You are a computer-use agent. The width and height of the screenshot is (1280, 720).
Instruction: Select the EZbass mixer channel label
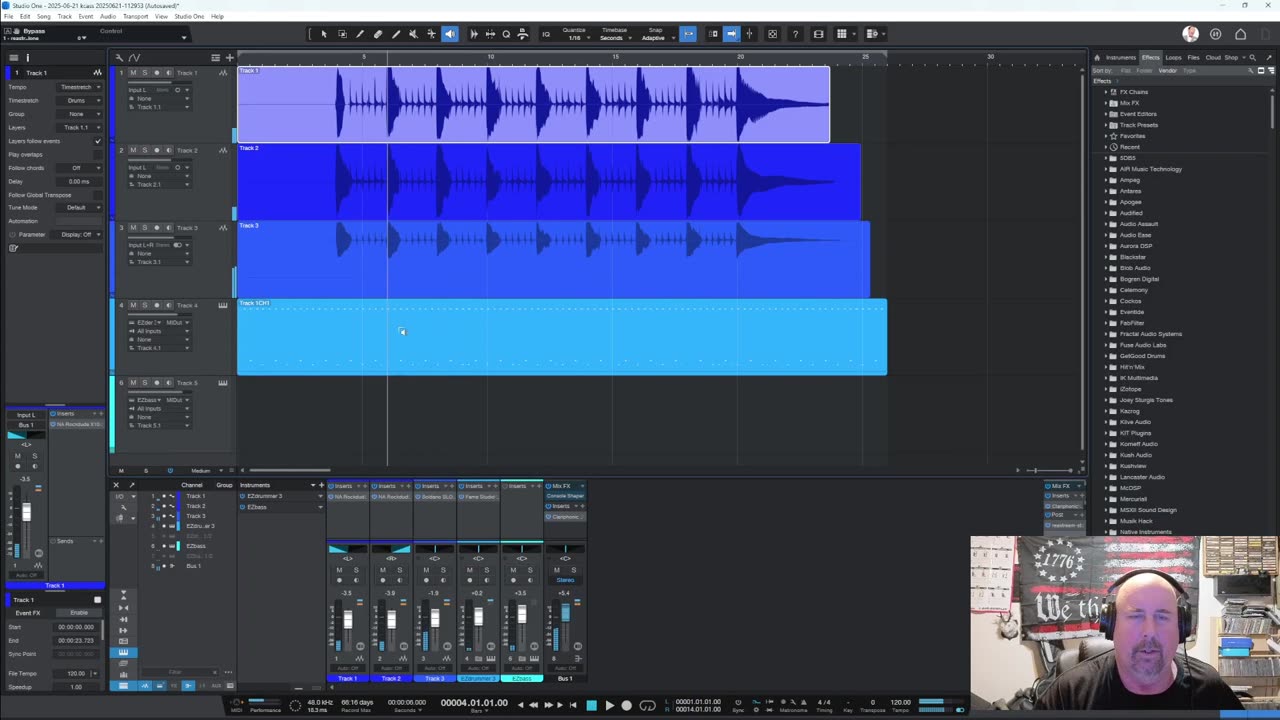tap(522, 679)
